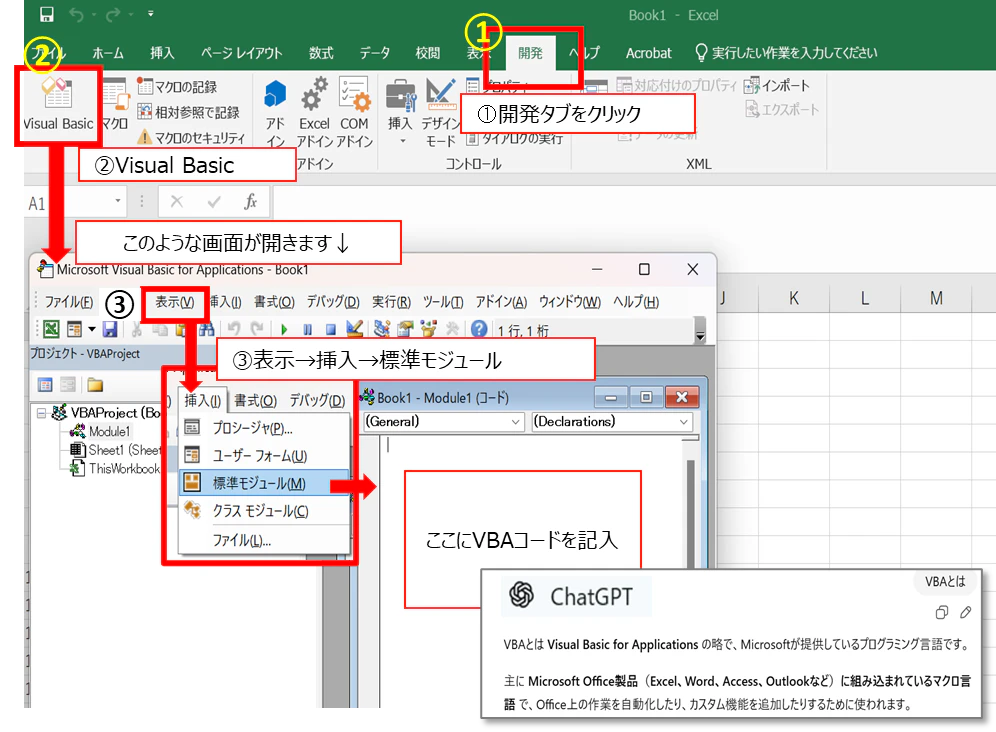Open ウィンドウ(W) menu in VBA editor
Viewport: 996px width, 732px height.
pos(570,302)
